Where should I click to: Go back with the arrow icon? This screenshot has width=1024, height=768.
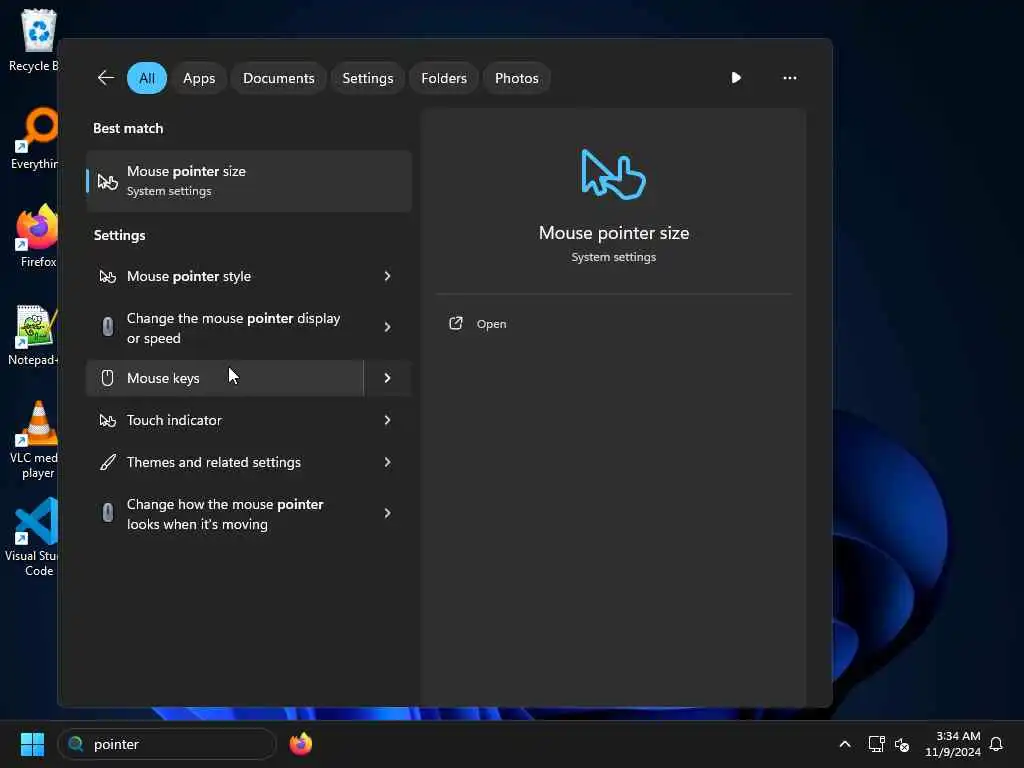pos(106,78)
